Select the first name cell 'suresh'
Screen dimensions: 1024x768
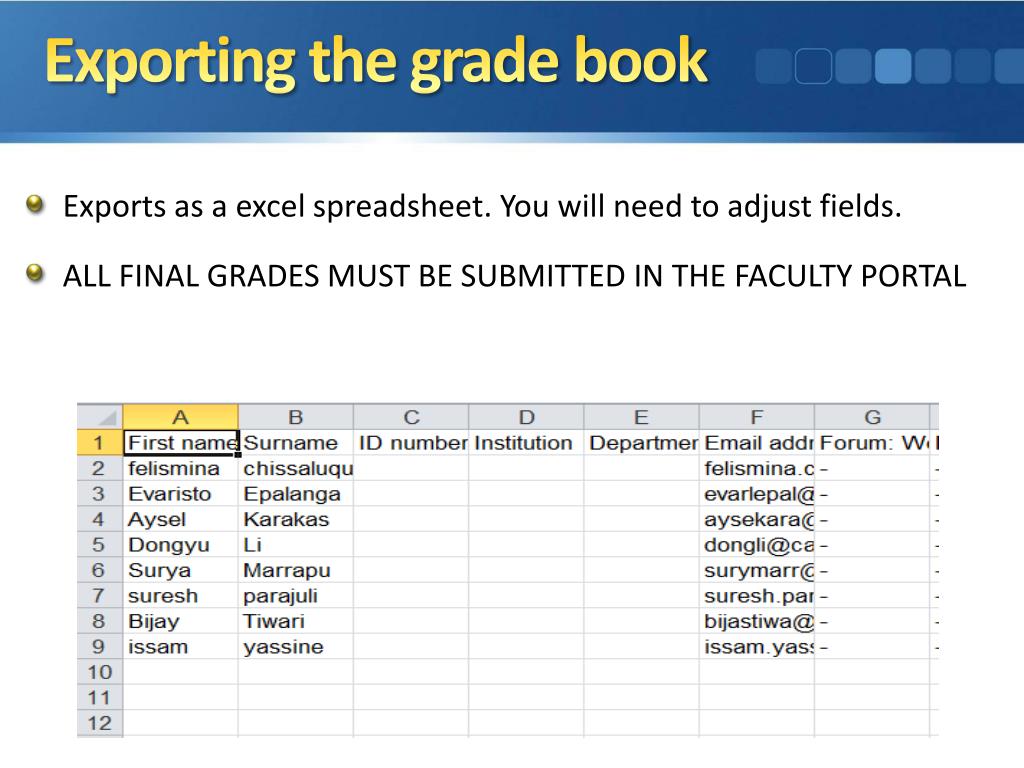click(x=181, y=596)
